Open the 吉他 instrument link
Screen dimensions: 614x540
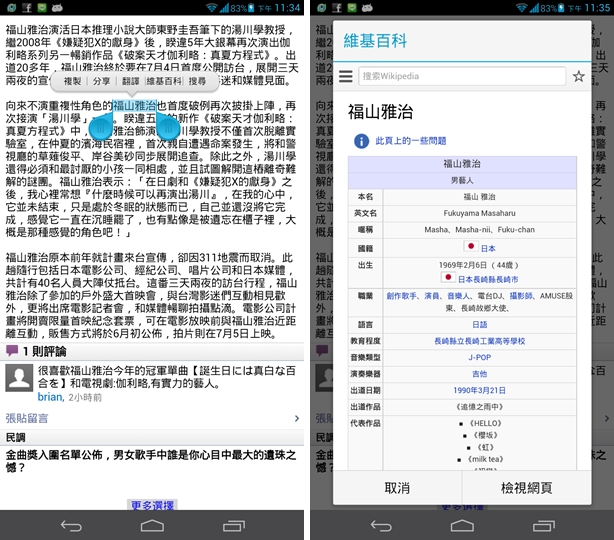tap(480, 374)
